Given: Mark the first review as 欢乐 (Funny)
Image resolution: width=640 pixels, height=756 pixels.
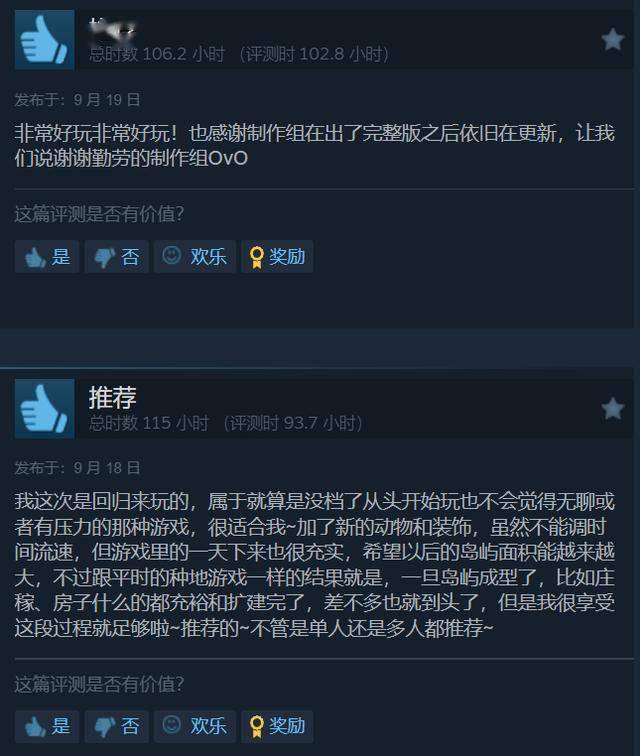Looking at the screenshot, I should point(195,256).
